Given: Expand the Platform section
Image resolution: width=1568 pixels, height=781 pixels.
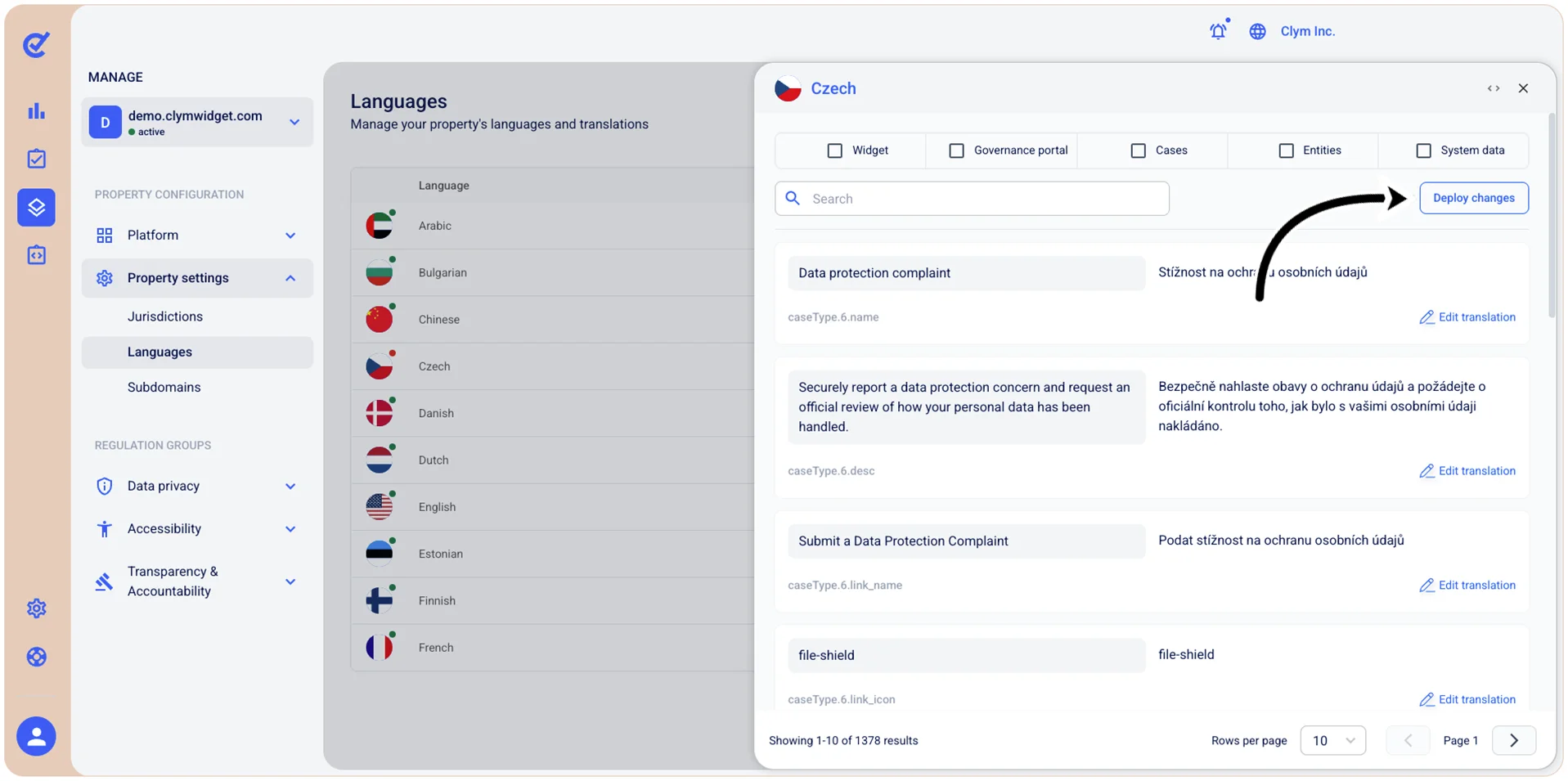Looking at the screenshot, I should point(197,236).
